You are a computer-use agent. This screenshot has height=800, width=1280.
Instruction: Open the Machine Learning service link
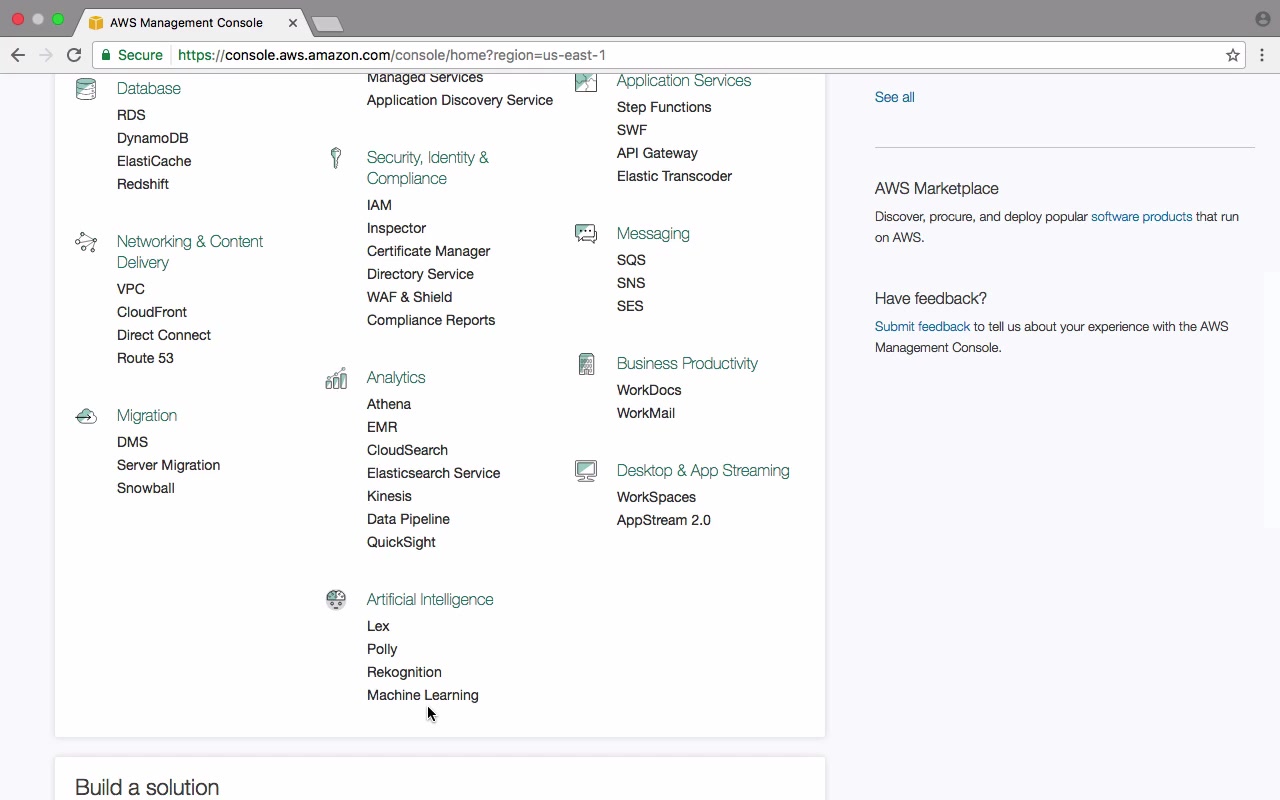[x=422, y=695]
